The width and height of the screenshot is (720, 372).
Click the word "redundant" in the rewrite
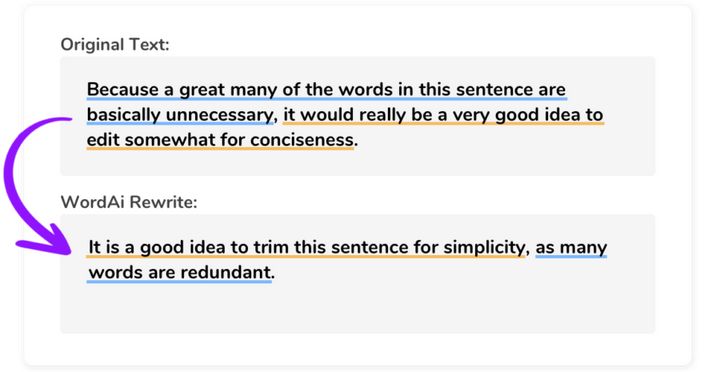[x=225, y=272]
